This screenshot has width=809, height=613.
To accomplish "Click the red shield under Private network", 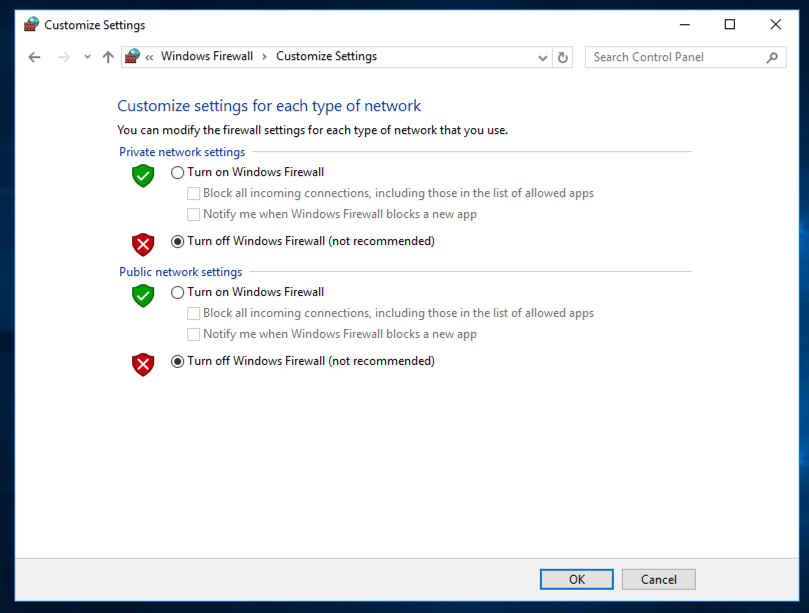I will pyautogui.click(x=144, y=244).
